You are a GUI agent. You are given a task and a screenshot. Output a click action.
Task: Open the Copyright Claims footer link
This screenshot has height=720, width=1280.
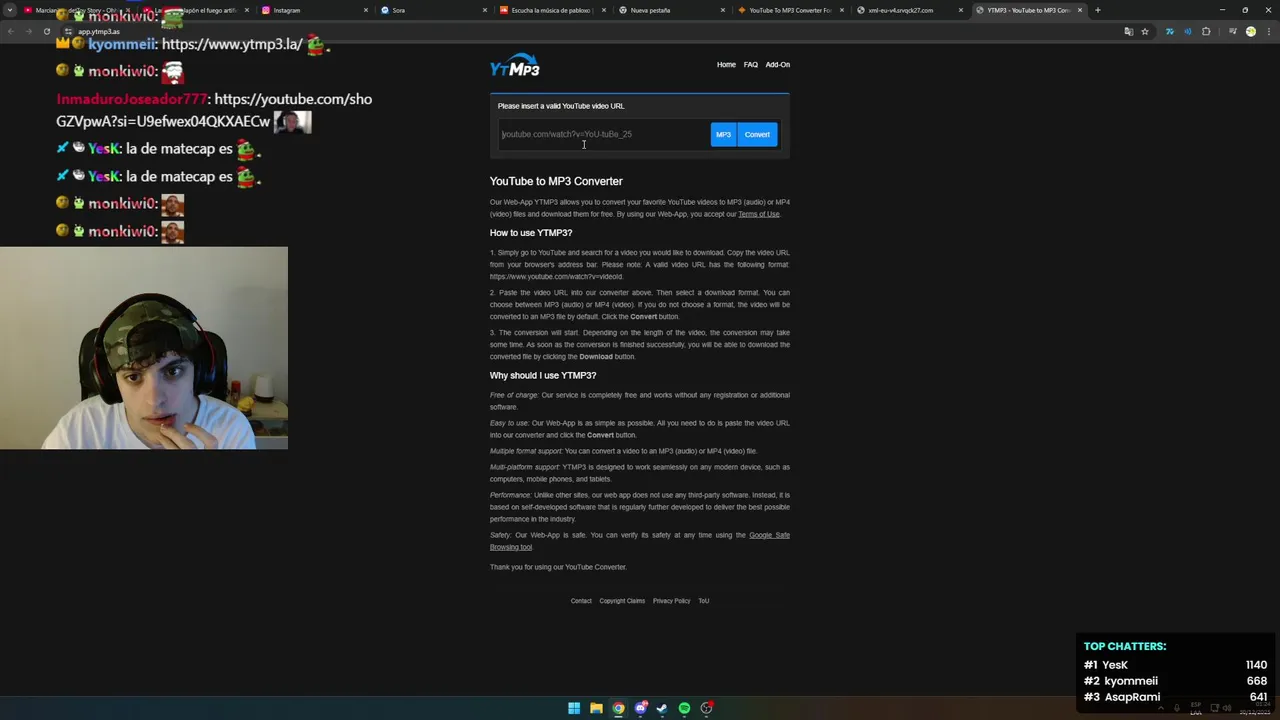click(622, 601)
